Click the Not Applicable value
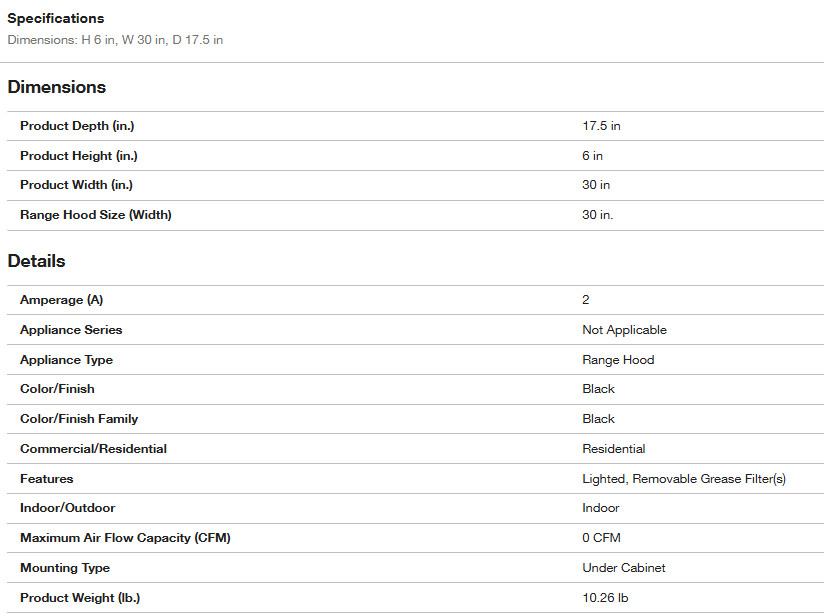824x616 pixels. tap(624, 330)
